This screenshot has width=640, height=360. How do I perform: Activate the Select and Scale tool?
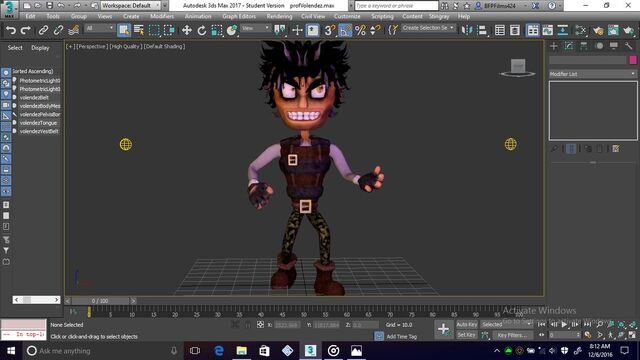217,30
